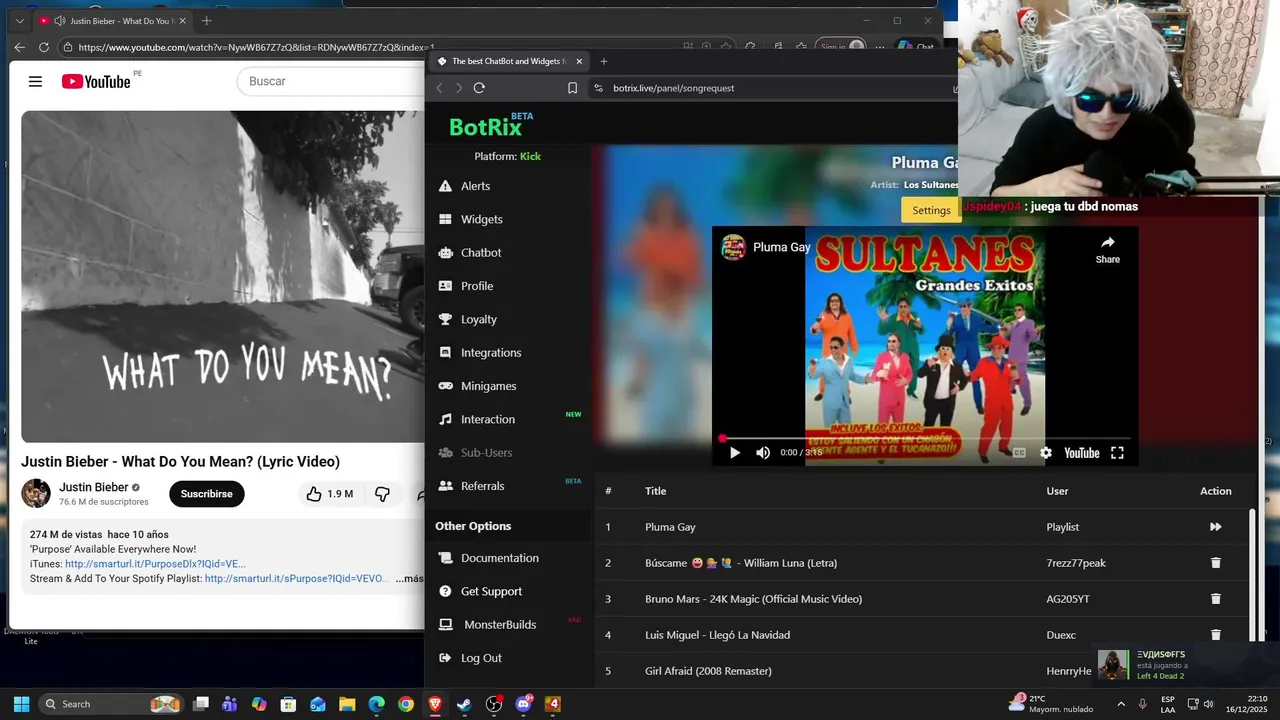Click the YouTube logo
The width and height of the screenshot is (1280, 720).
96,81
